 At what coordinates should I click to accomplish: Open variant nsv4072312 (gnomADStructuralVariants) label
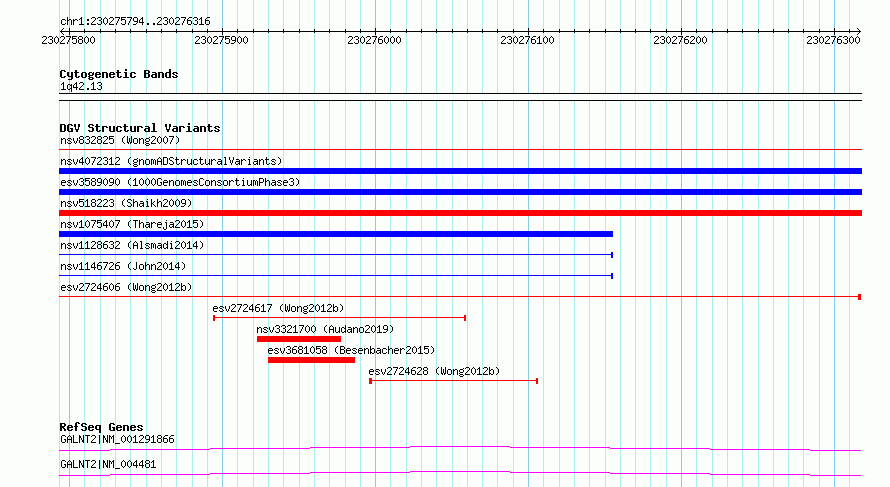pos(171,161)
